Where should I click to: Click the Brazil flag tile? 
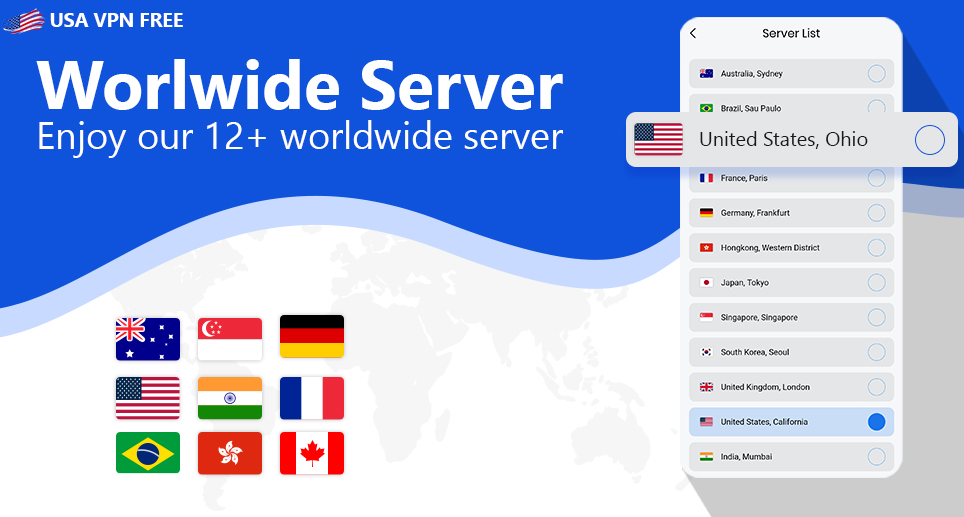click(x=148, y=452)
